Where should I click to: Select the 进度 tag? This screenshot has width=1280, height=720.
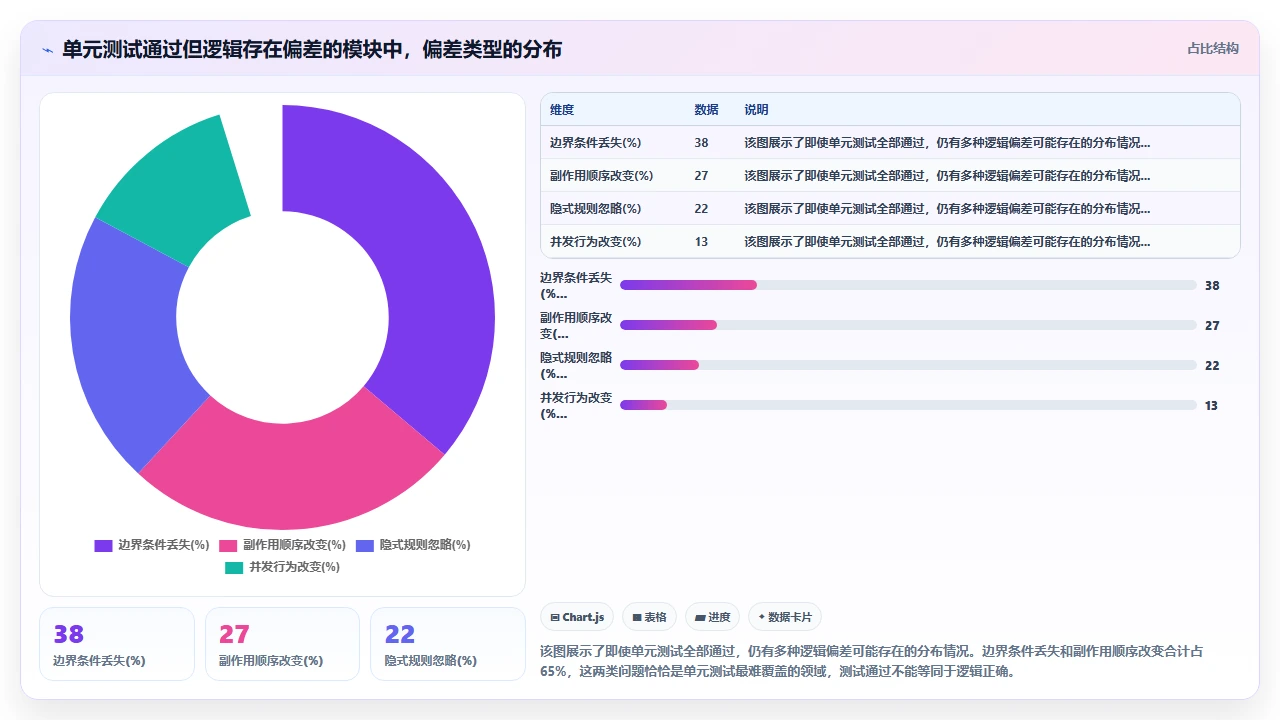point(713,617)
